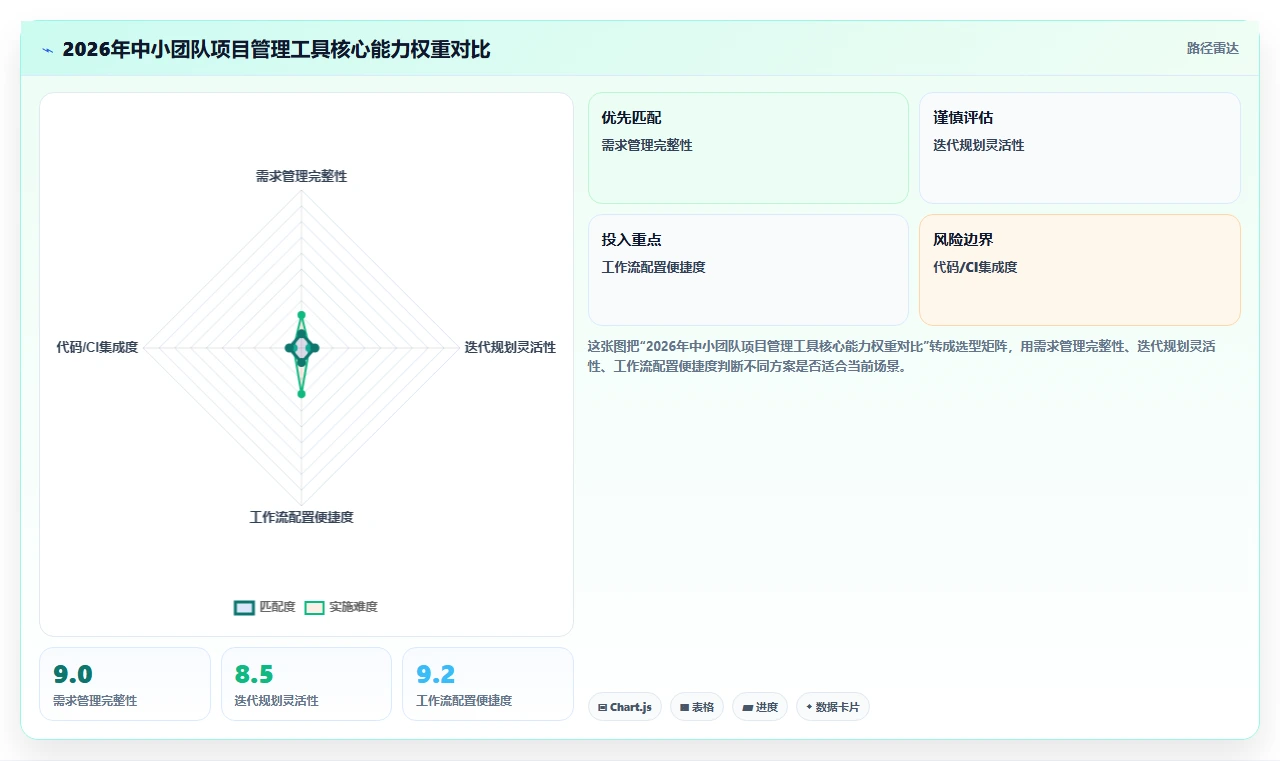Click the radar chart top data point

tap(301, 315)
